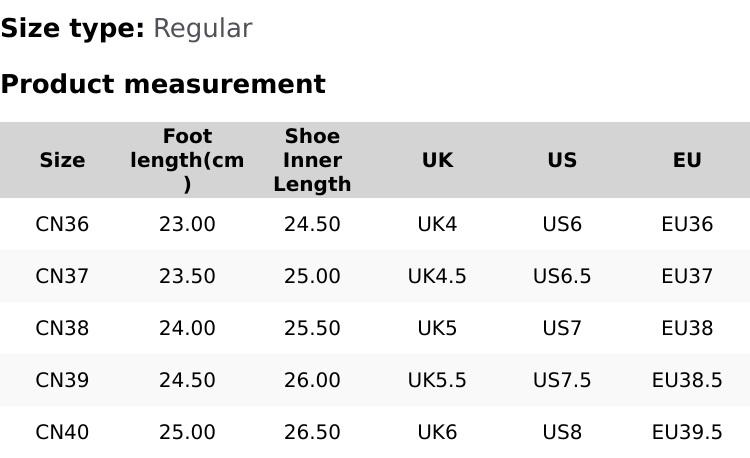Click the EU39.5 cell
This screenshot has width=750, height=458.
pos(687,432)
